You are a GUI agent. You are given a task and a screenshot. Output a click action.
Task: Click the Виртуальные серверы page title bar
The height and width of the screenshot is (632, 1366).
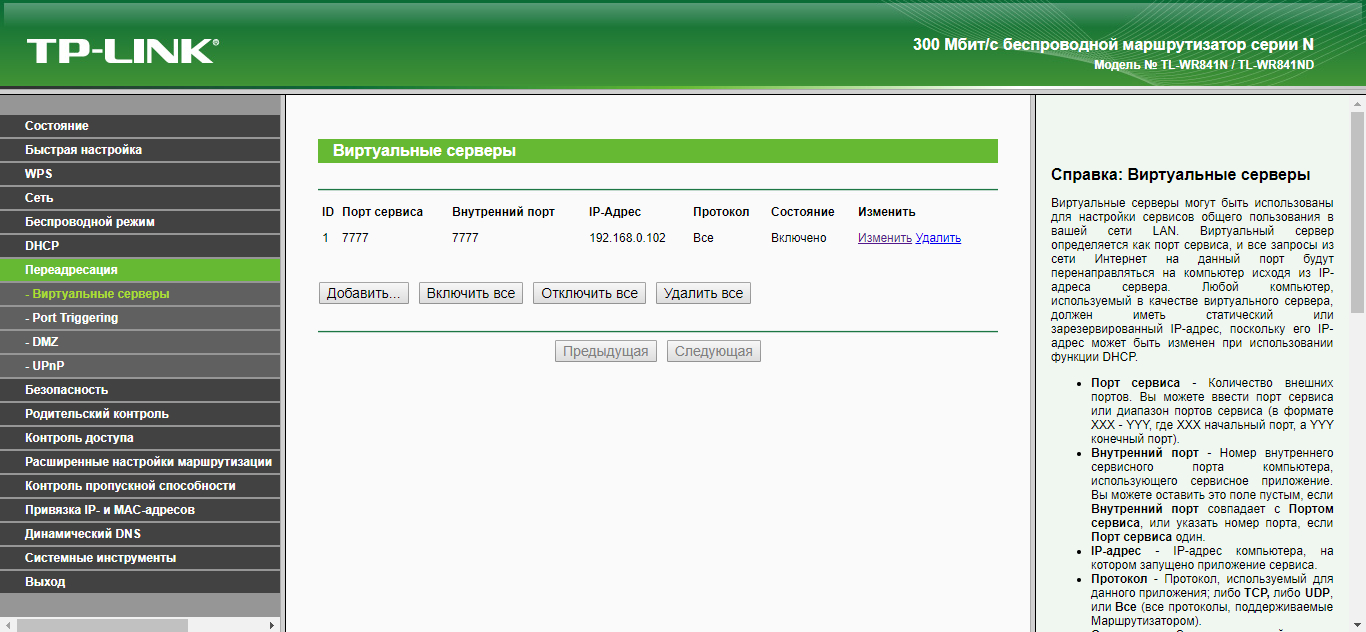tap(658, 151)
